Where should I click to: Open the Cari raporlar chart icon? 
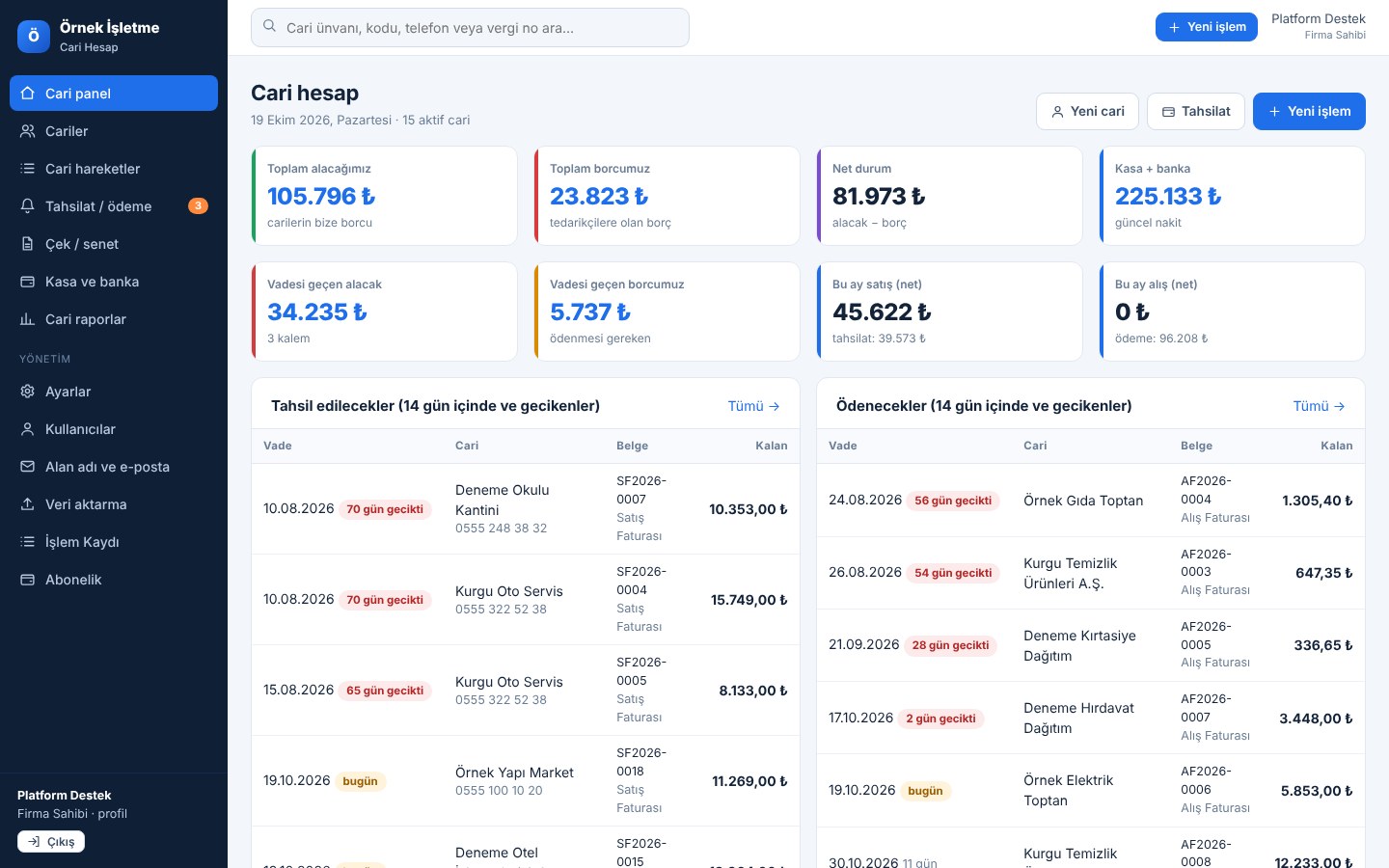[x=27, y=319]
